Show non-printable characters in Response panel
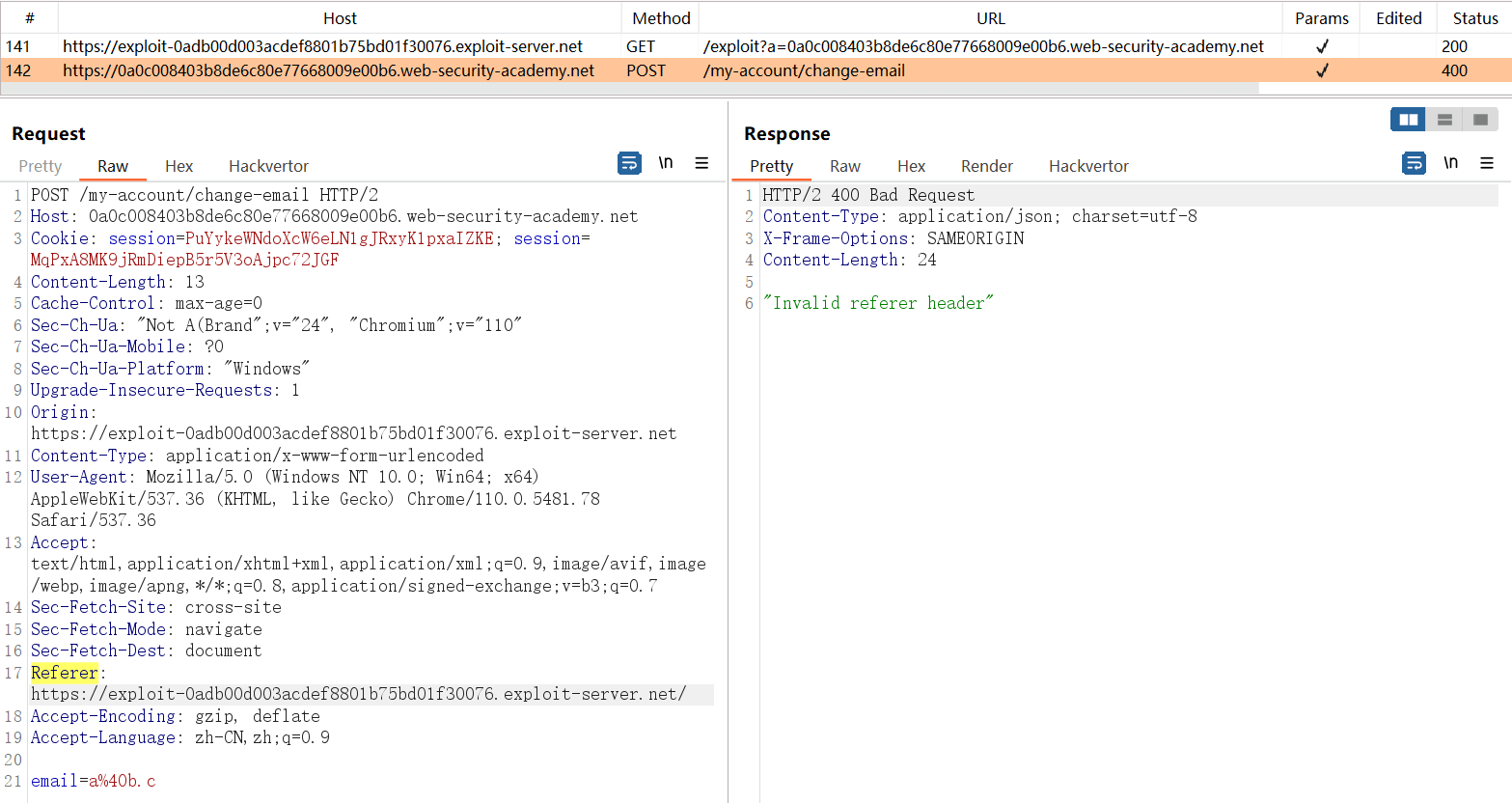Image resolution: width=1512 pixels, height=803 pixels. (1450, 163)
